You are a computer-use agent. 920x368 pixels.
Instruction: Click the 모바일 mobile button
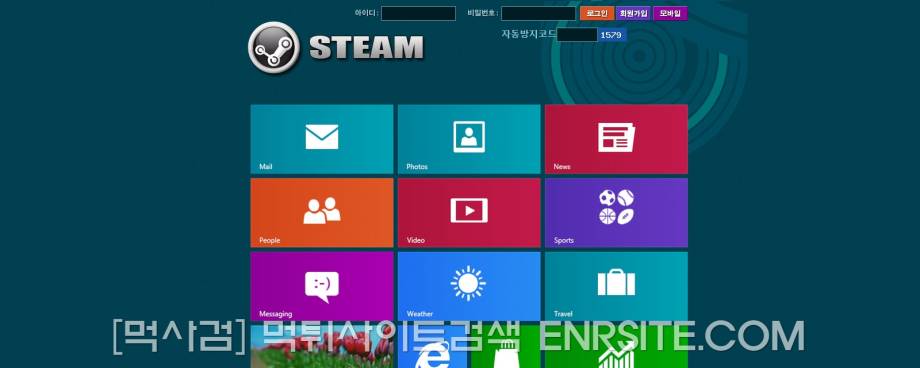tap(670, 13)
